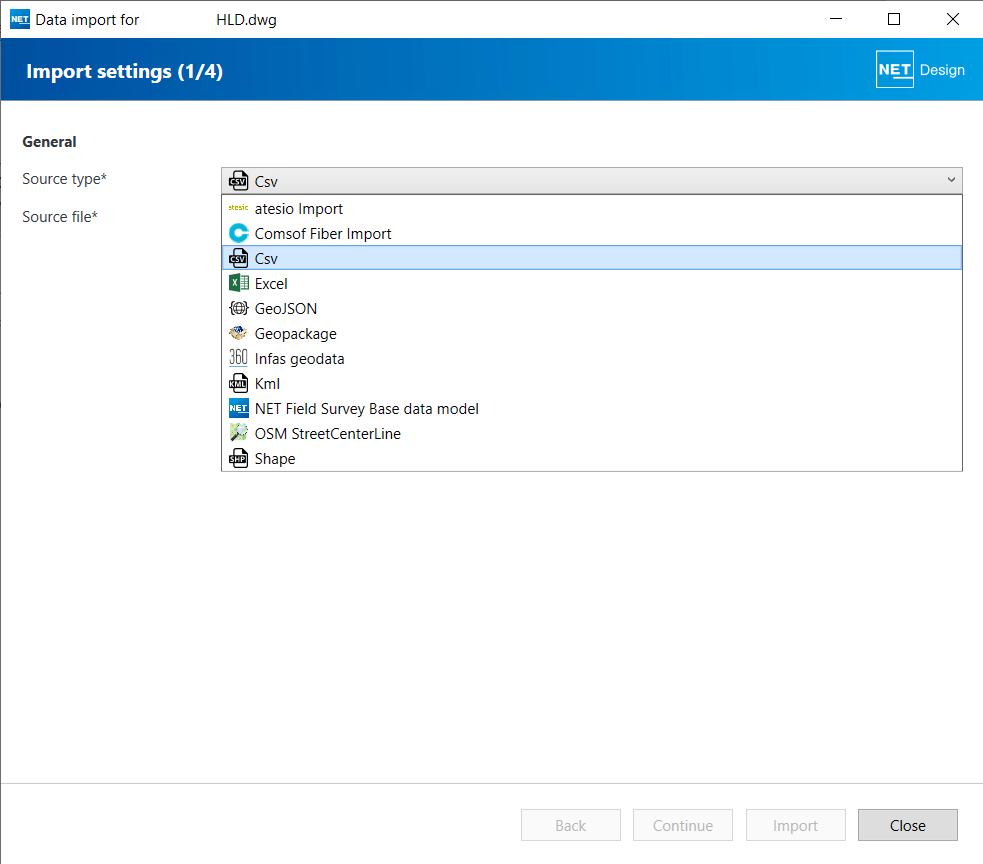Maximize the Data import window
983x864 pixels.
894,19
